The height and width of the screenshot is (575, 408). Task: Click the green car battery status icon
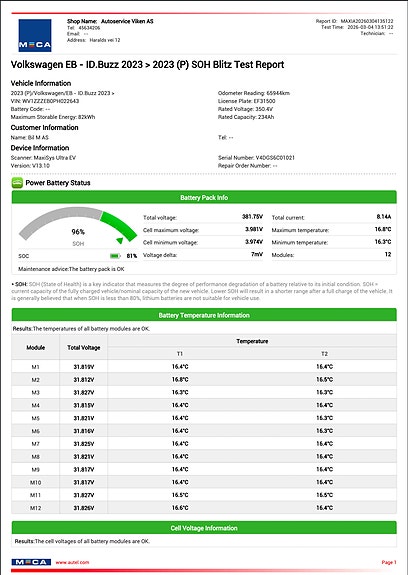17,183
